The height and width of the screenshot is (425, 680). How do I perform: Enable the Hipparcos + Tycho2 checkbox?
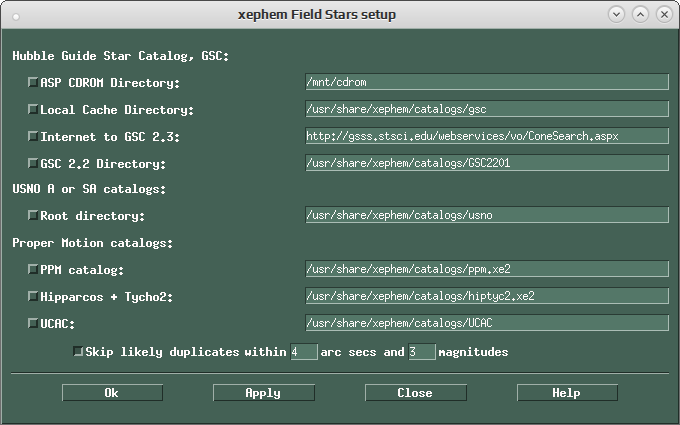[33, 296]
